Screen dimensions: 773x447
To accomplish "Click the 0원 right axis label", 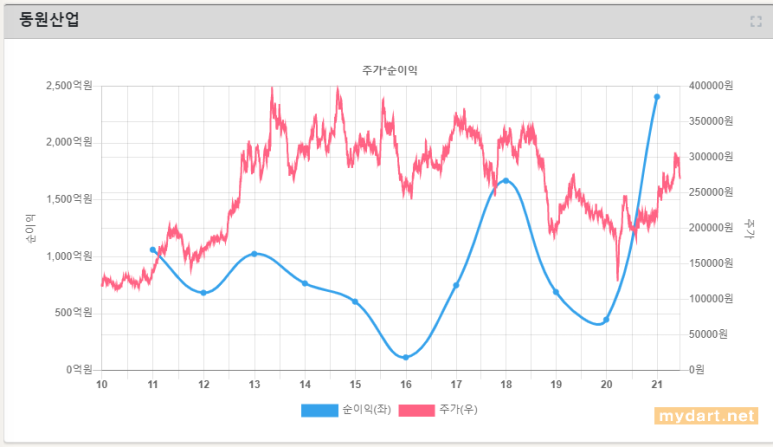I will [x=697, y=370].
